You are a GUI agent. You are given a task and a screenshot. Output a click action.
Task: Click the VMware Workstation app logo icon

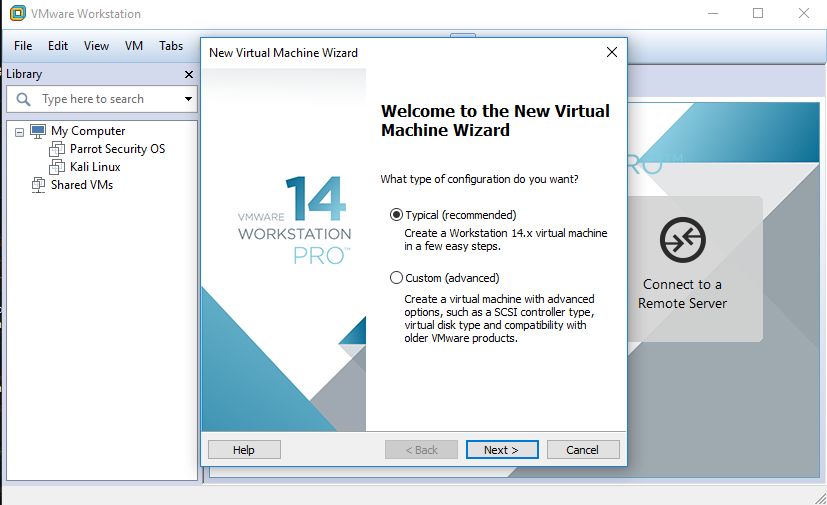pos(17,13)
